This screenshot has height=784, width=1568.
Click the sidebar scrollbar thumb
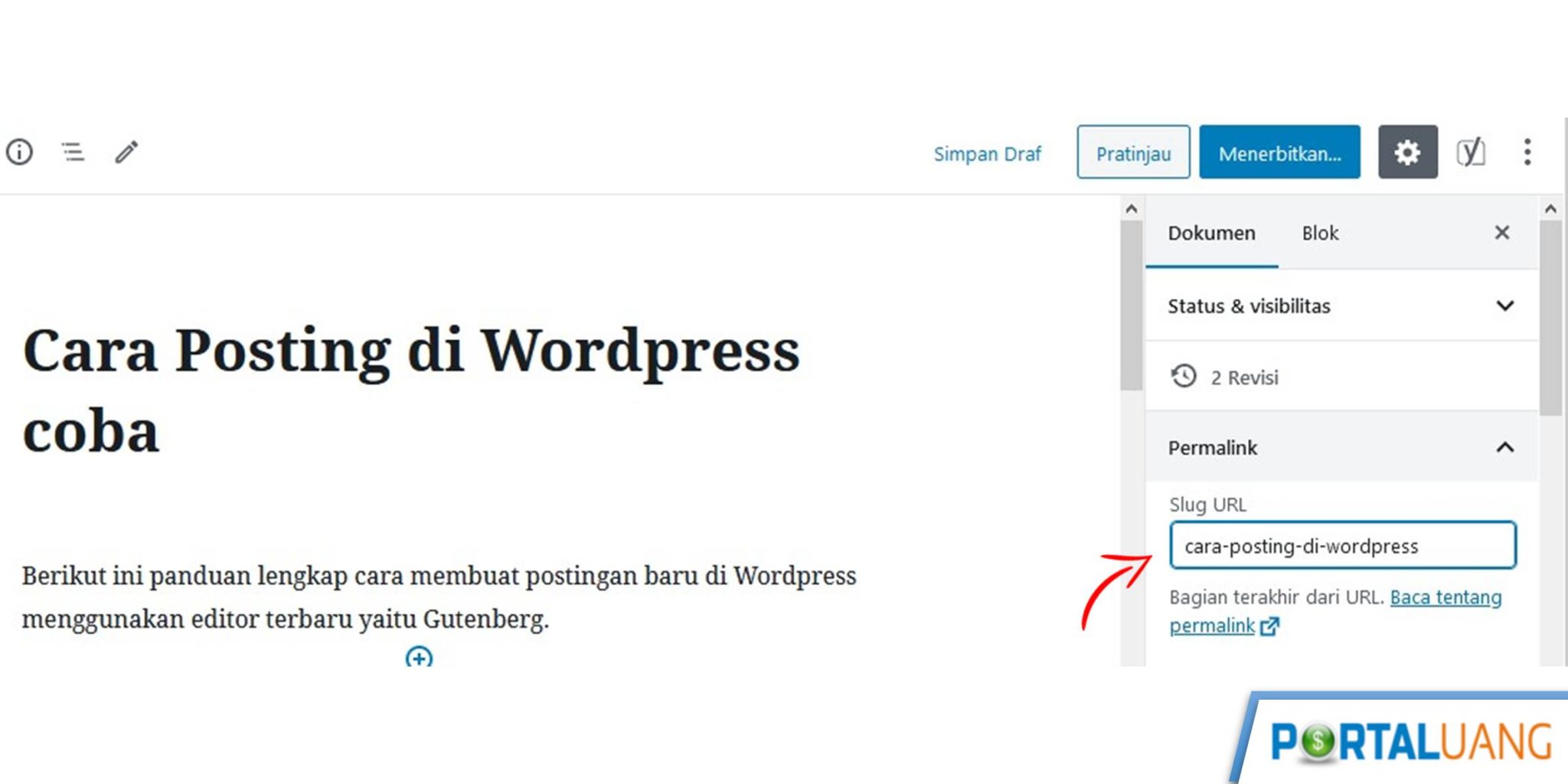tap(1550, 318)
